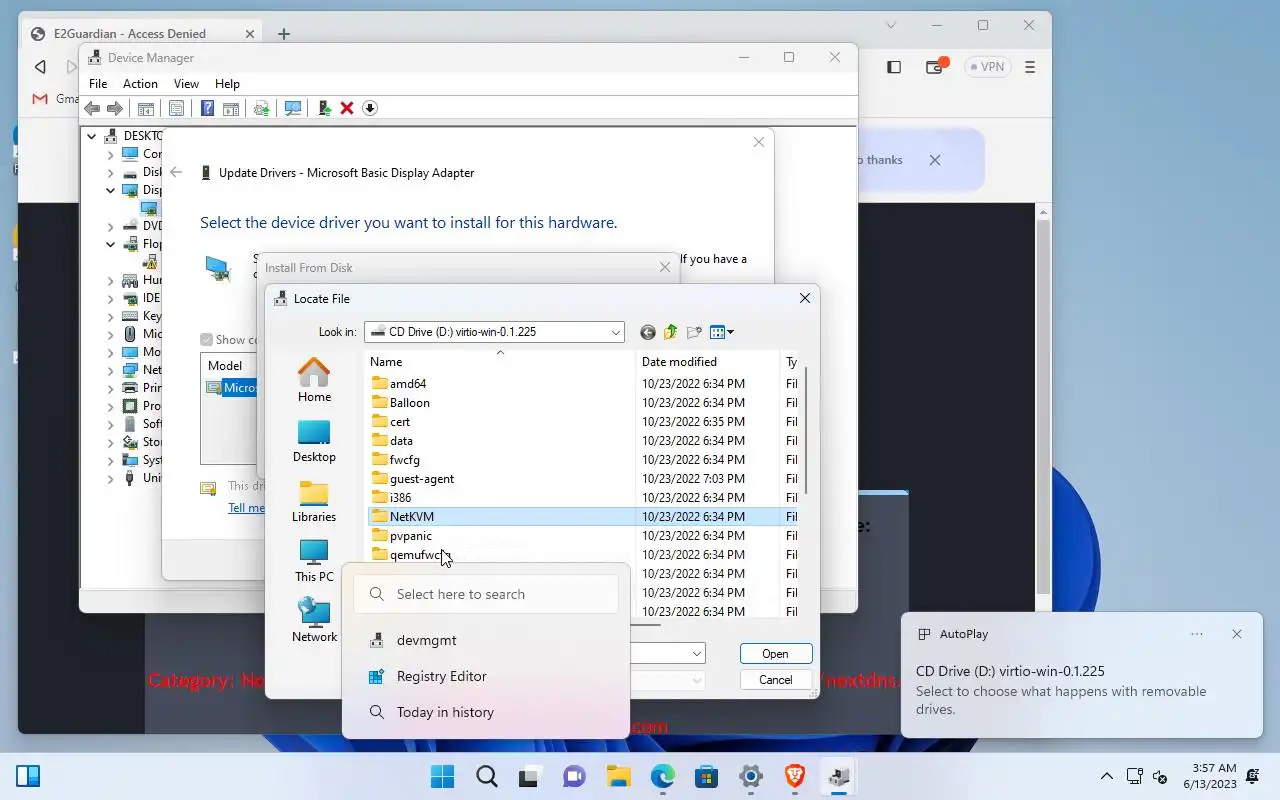The height and width of the screenshot is (800, 1280).
Task: Click AutoPlay notification options ellipsis
Action: [1197, 634]
